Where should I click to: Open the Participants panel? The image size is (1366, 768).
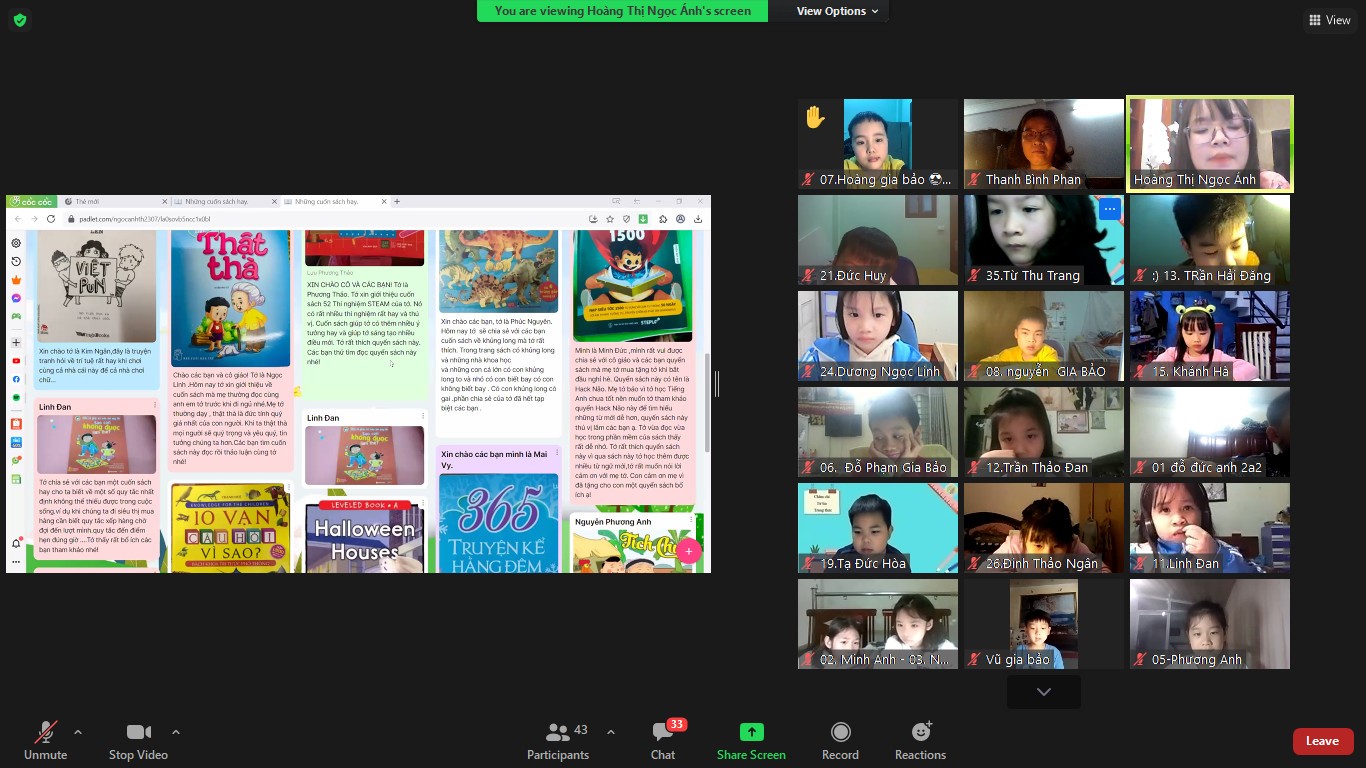[558, 741]
